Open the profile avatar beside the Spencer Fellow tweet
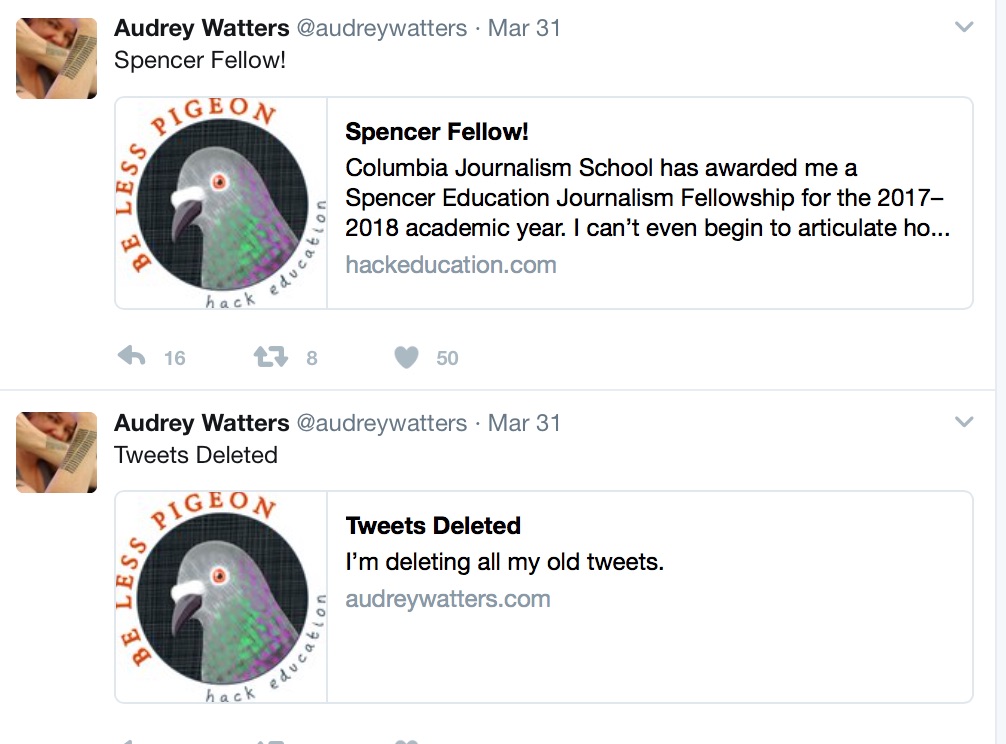 point(57,58)
